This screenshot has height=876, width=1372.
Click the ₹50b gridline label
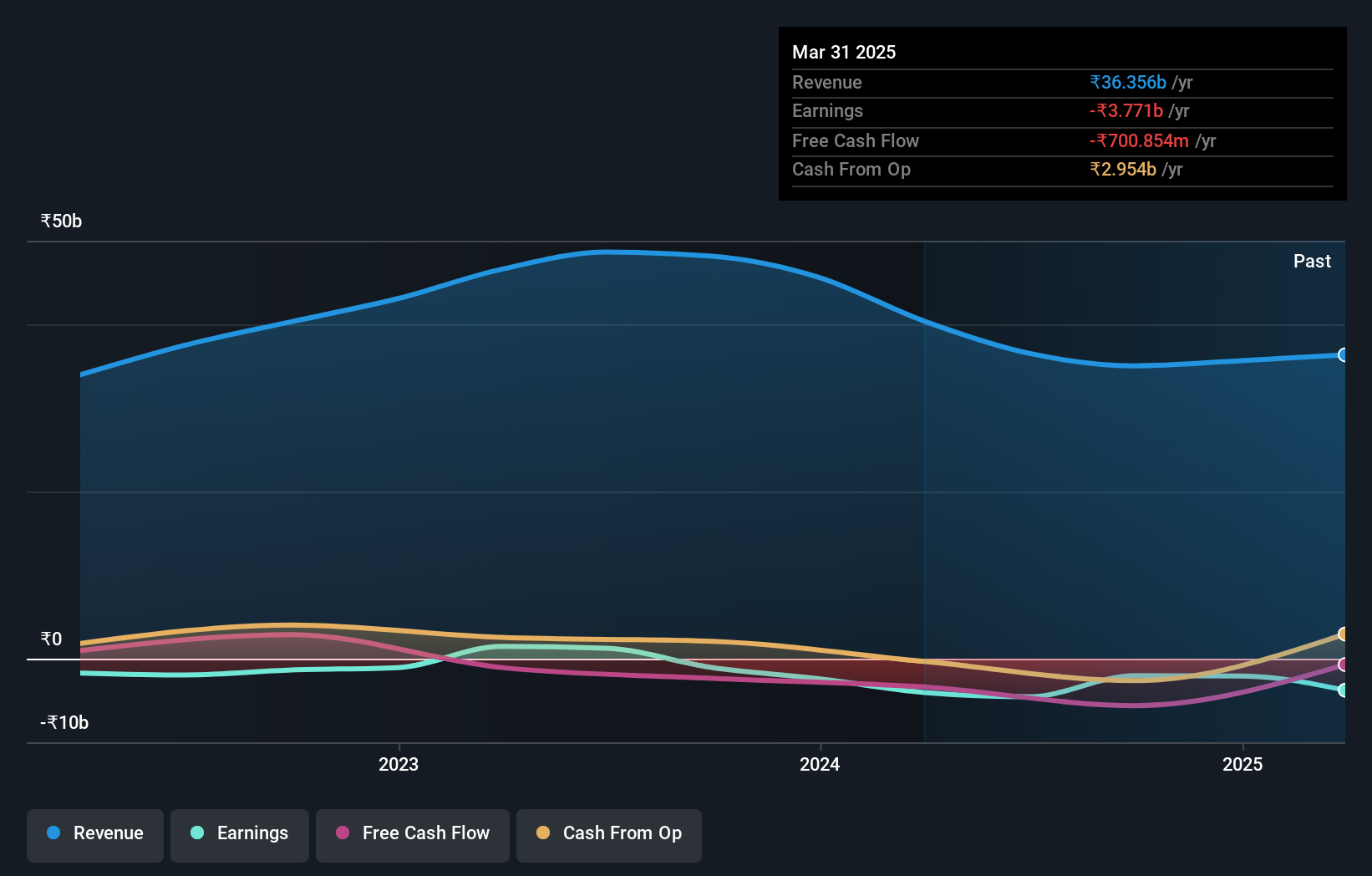click(60, 221)
